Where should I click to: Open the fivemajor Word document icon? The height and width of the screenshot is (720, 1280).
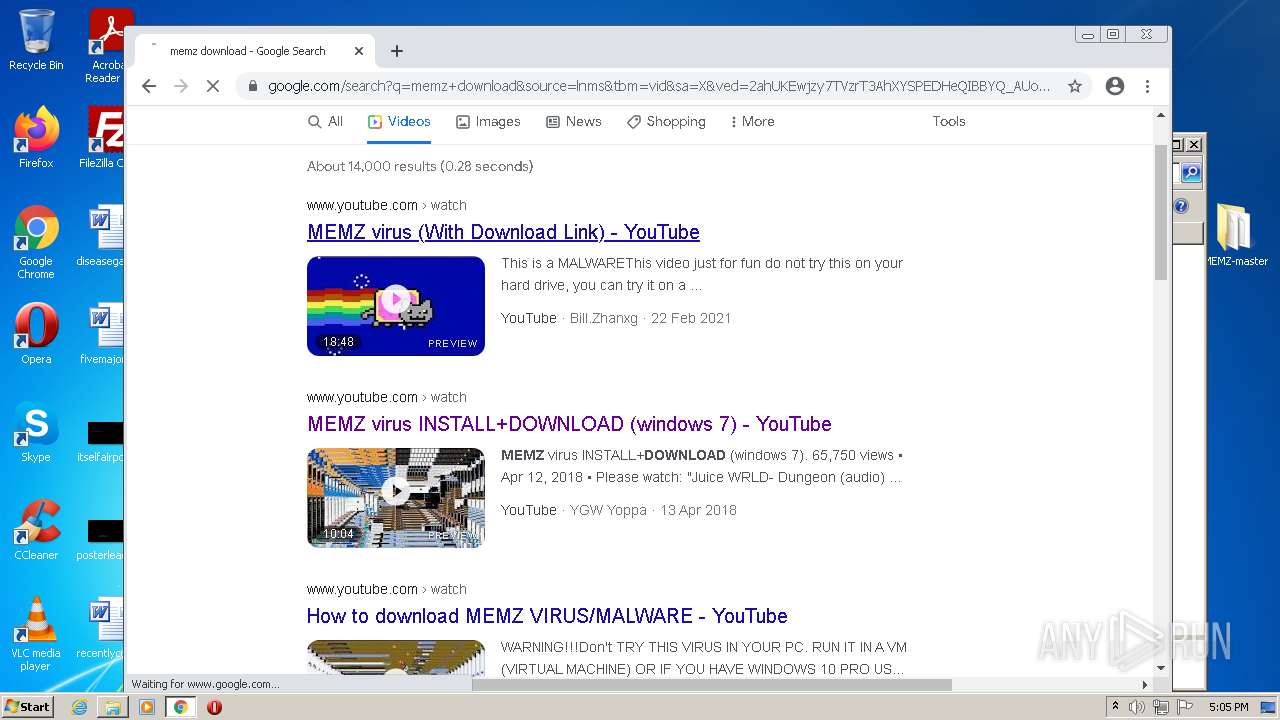pos(102,334)
